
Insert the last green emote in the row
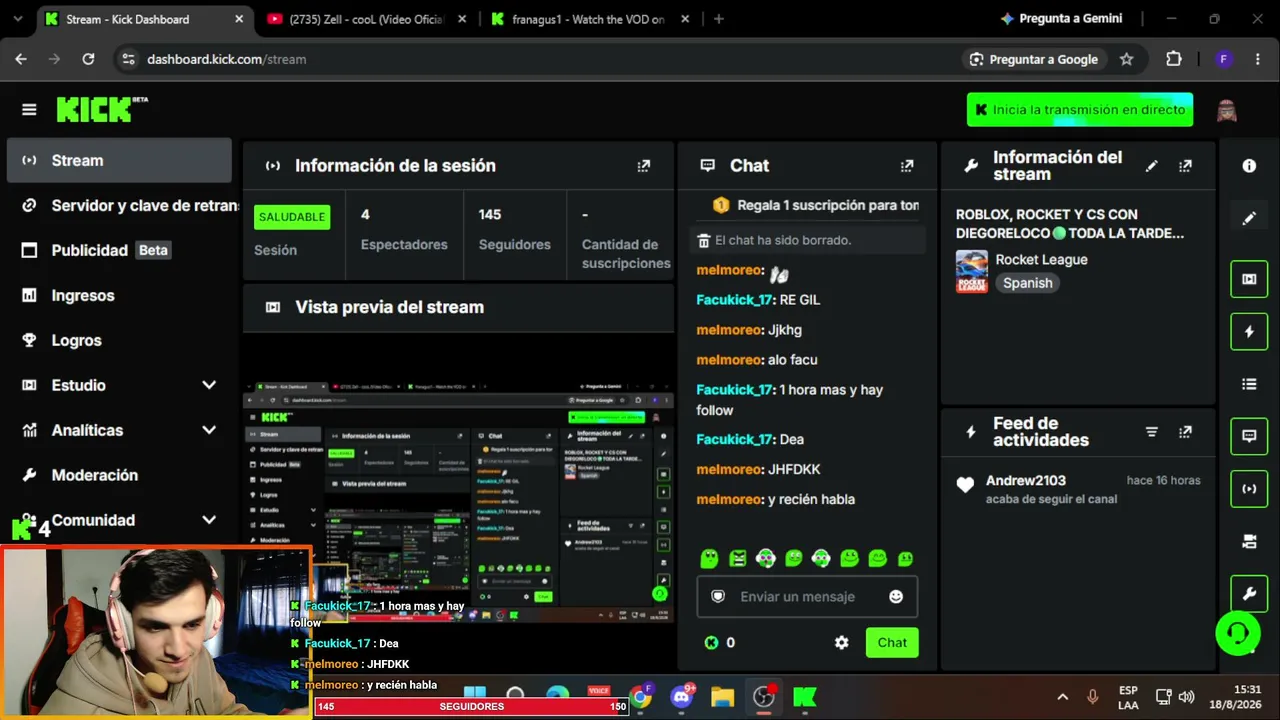(x=905, y=558)
